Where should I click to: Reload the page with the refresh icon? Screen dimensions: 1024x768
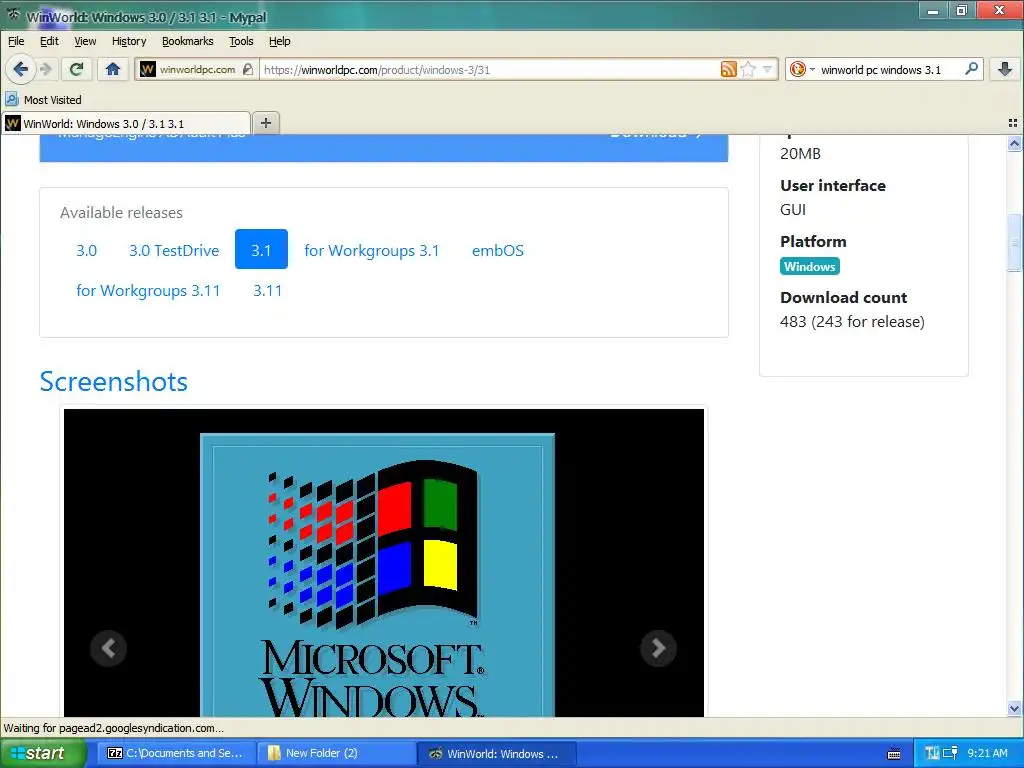pyautogui.click(x=76, y=69)
